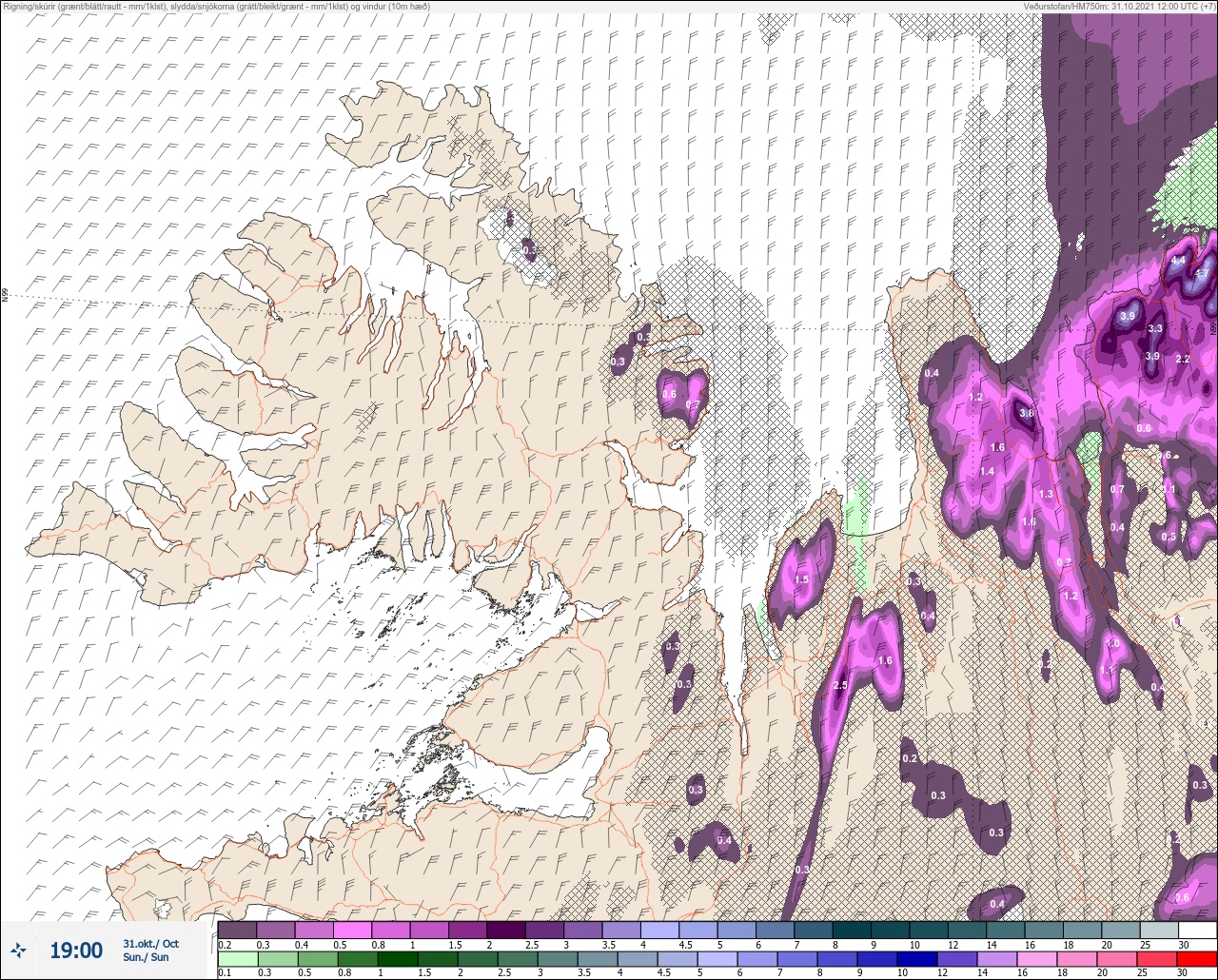Image resolution: width=1218 pixels, height=980 pixels.
Task: Click the Veðurstofan logo icon beside 19:00
Action: point(19,950)
